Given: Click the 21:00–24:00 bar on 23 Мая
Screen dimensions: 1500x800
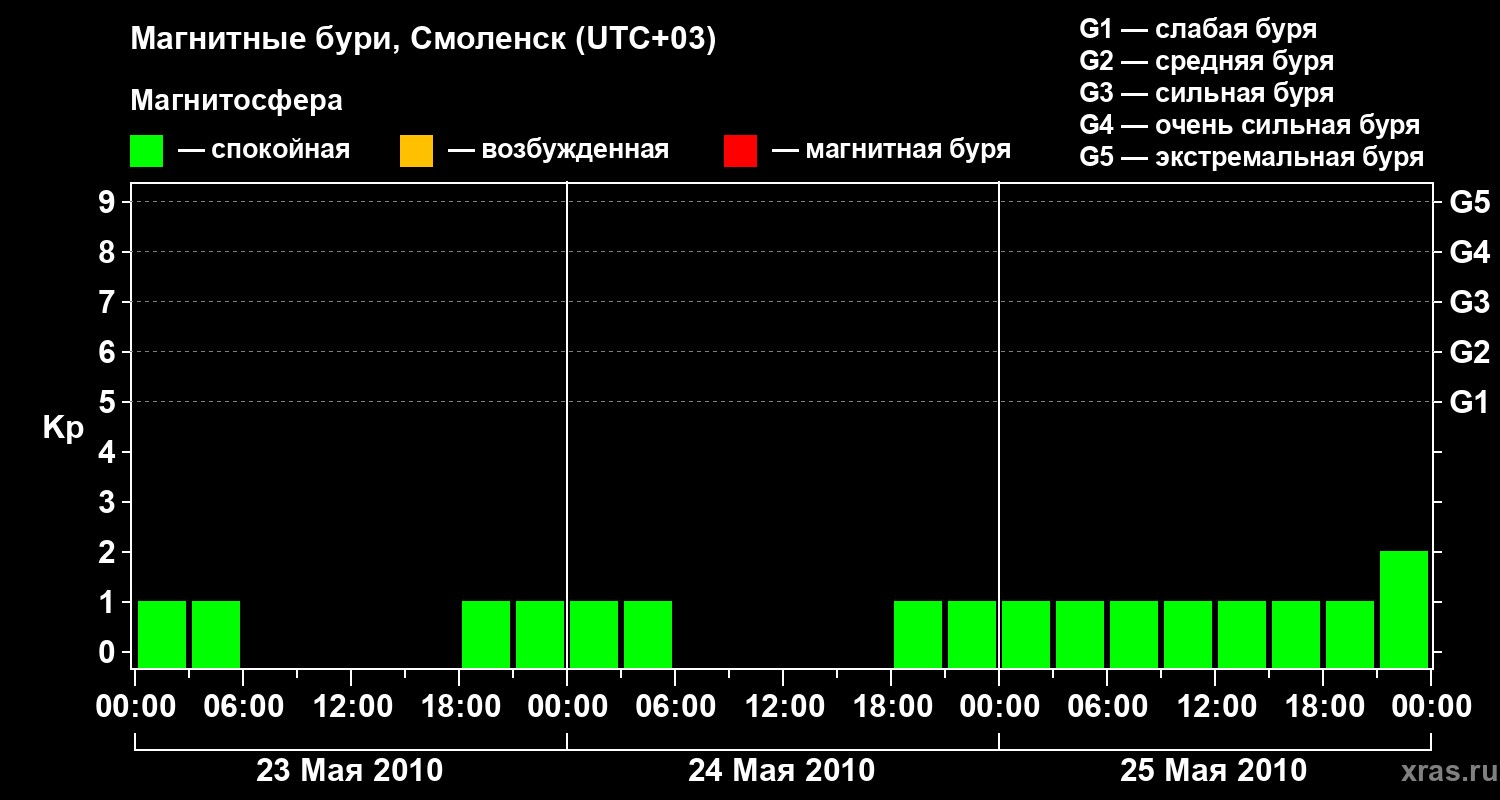Looking at the screenshot, I should pyautogui.click(x=540, y=634).
